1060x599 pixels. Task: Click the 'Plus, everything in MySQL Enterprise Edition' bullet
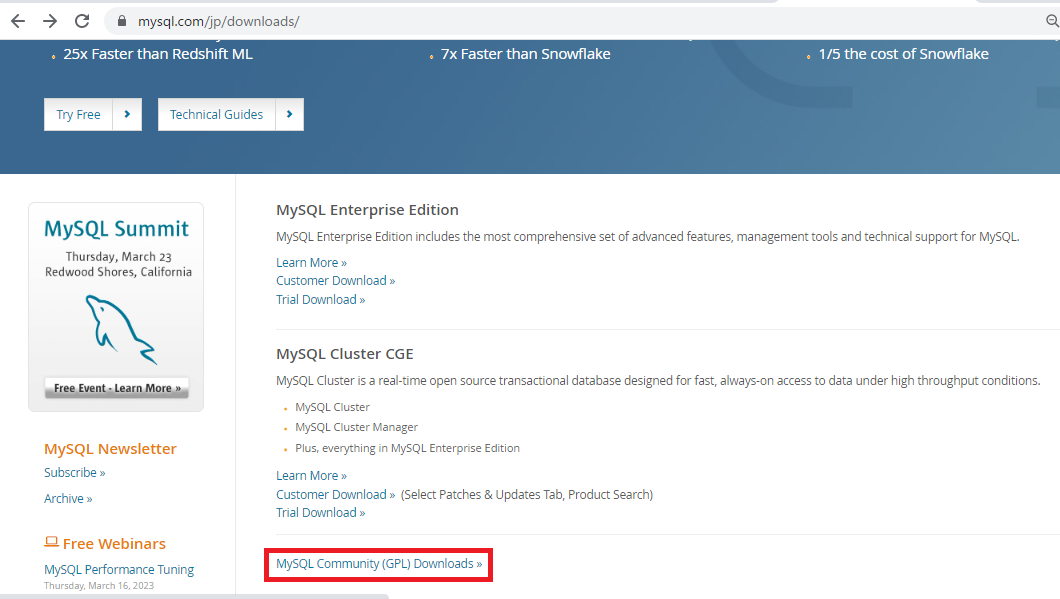pos(408,448)
